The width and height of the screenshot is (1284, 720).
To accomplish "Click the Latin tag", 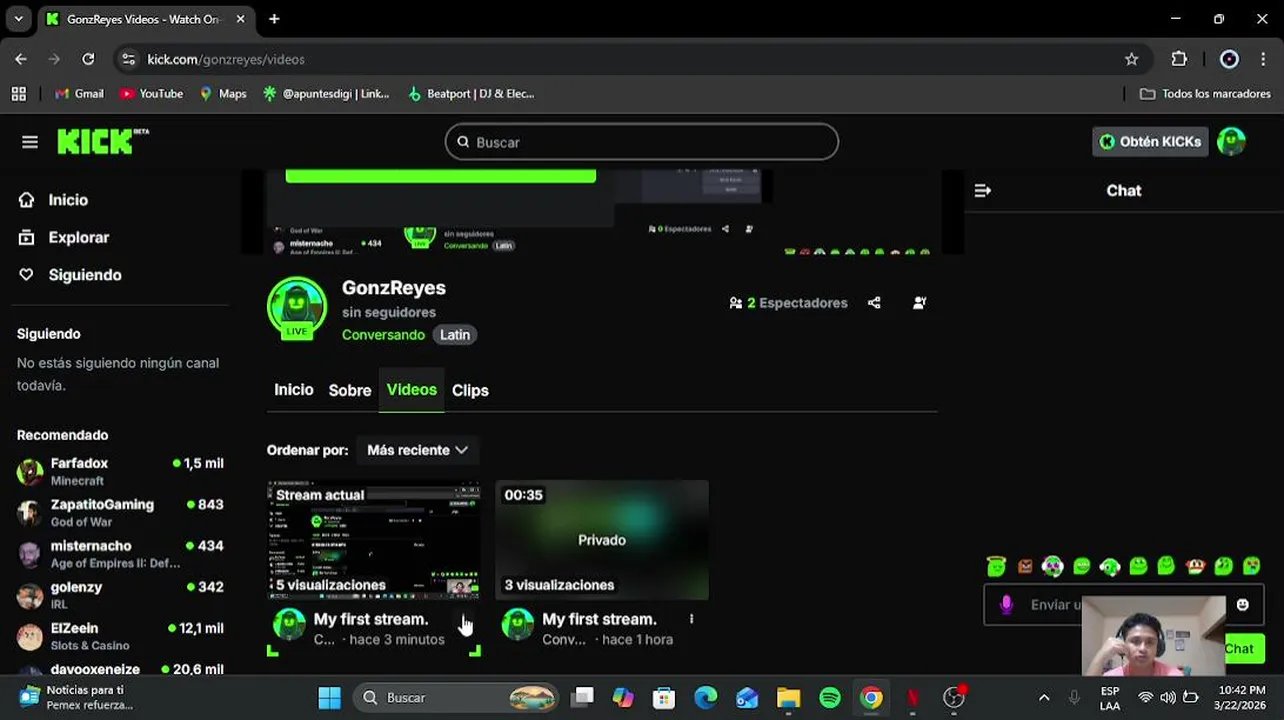I will 455,335.
